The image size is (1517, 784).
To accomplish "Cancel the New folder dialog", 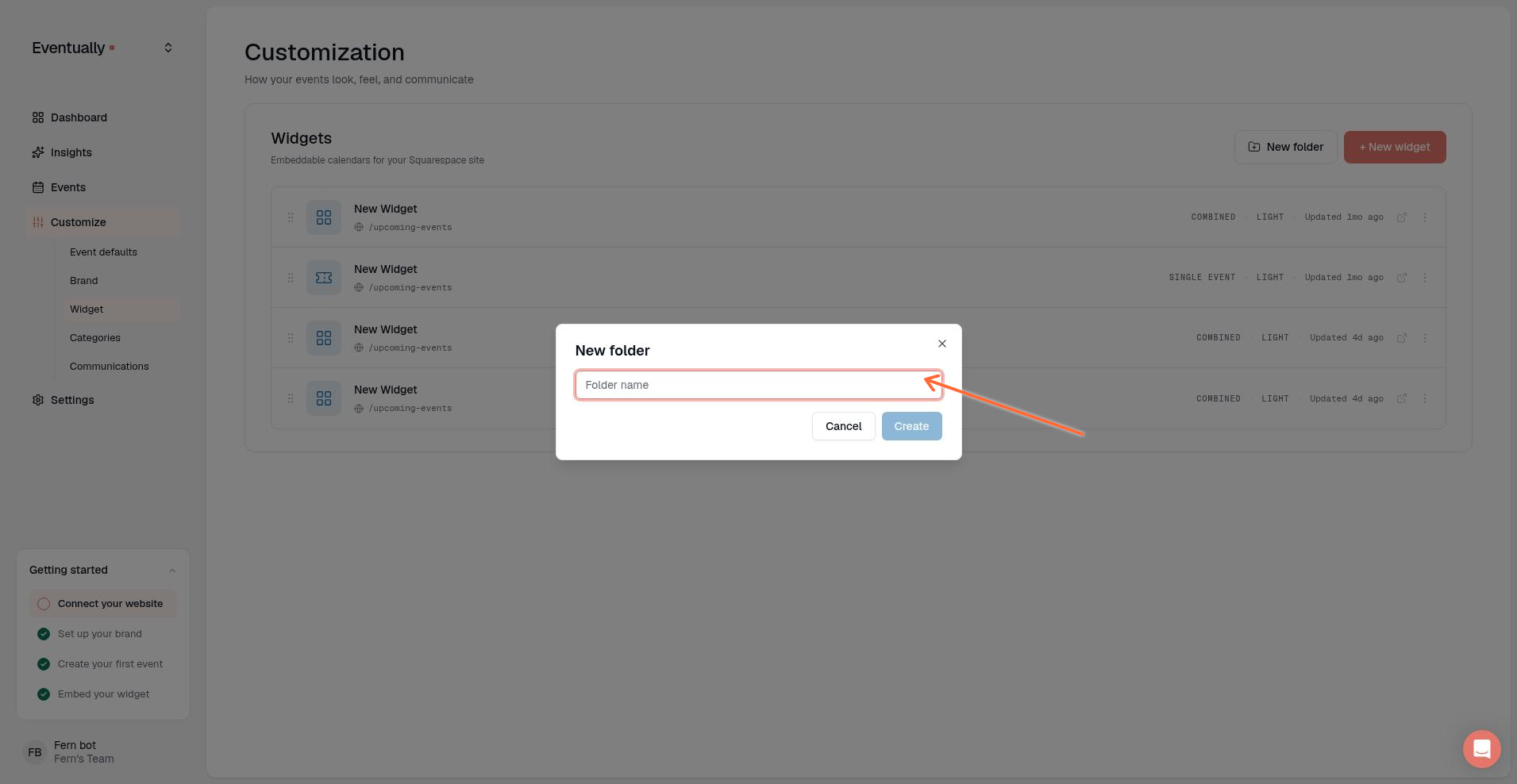I will [x=843, y=426].
